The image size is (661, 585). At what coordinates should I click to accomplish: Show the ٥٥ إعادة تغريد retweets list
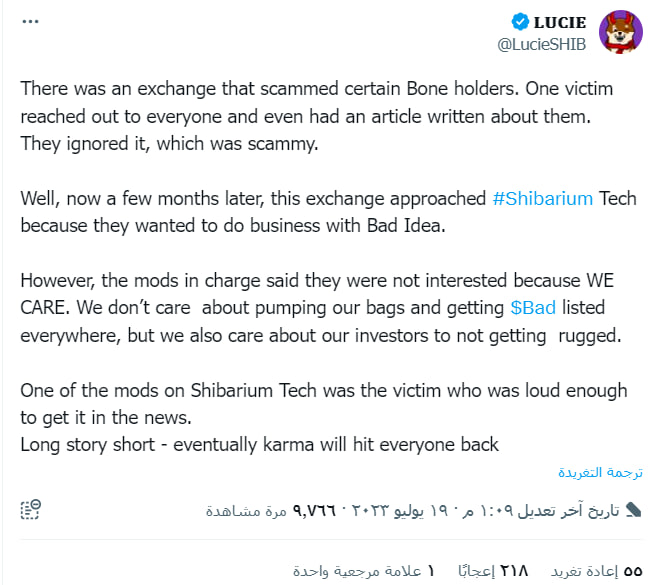(597, 571)
